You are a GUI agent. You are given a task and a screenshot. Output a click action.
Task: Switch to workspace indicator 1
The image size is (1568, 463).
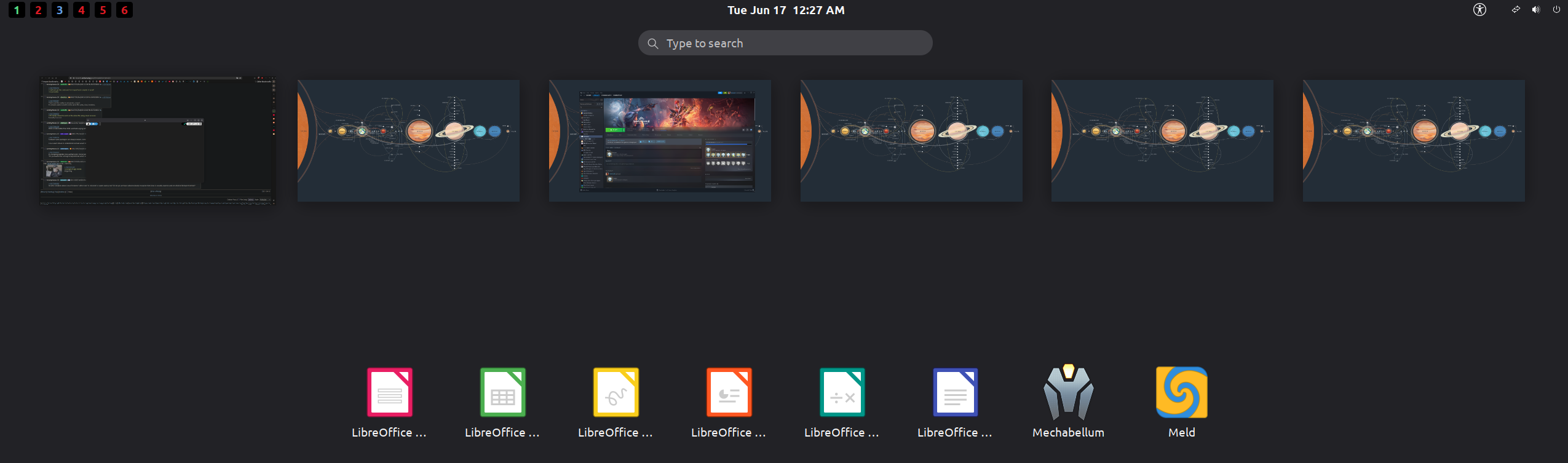pyautogui.click(x=17, y=10)
